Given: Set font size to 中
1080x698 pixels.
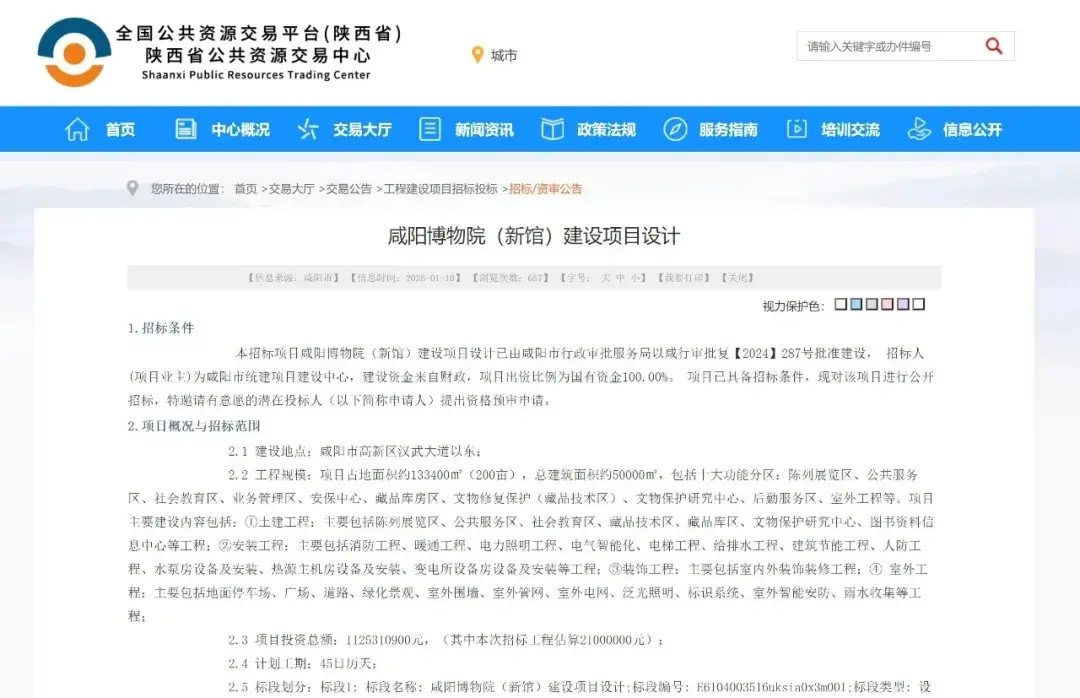Looking at the screenshot, I should 621,278.
